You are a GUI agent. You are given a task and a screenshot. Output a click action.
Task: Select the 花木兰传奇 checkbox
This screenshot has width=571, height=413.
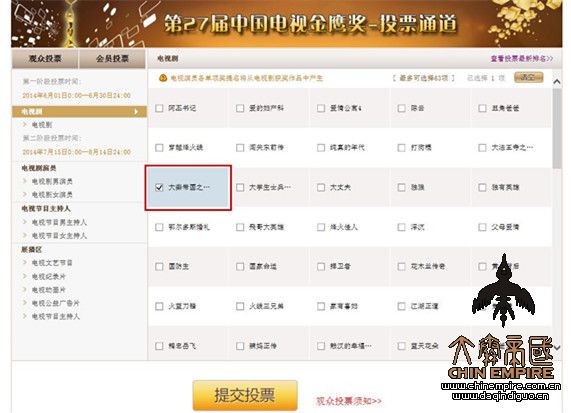pos(402,267)
